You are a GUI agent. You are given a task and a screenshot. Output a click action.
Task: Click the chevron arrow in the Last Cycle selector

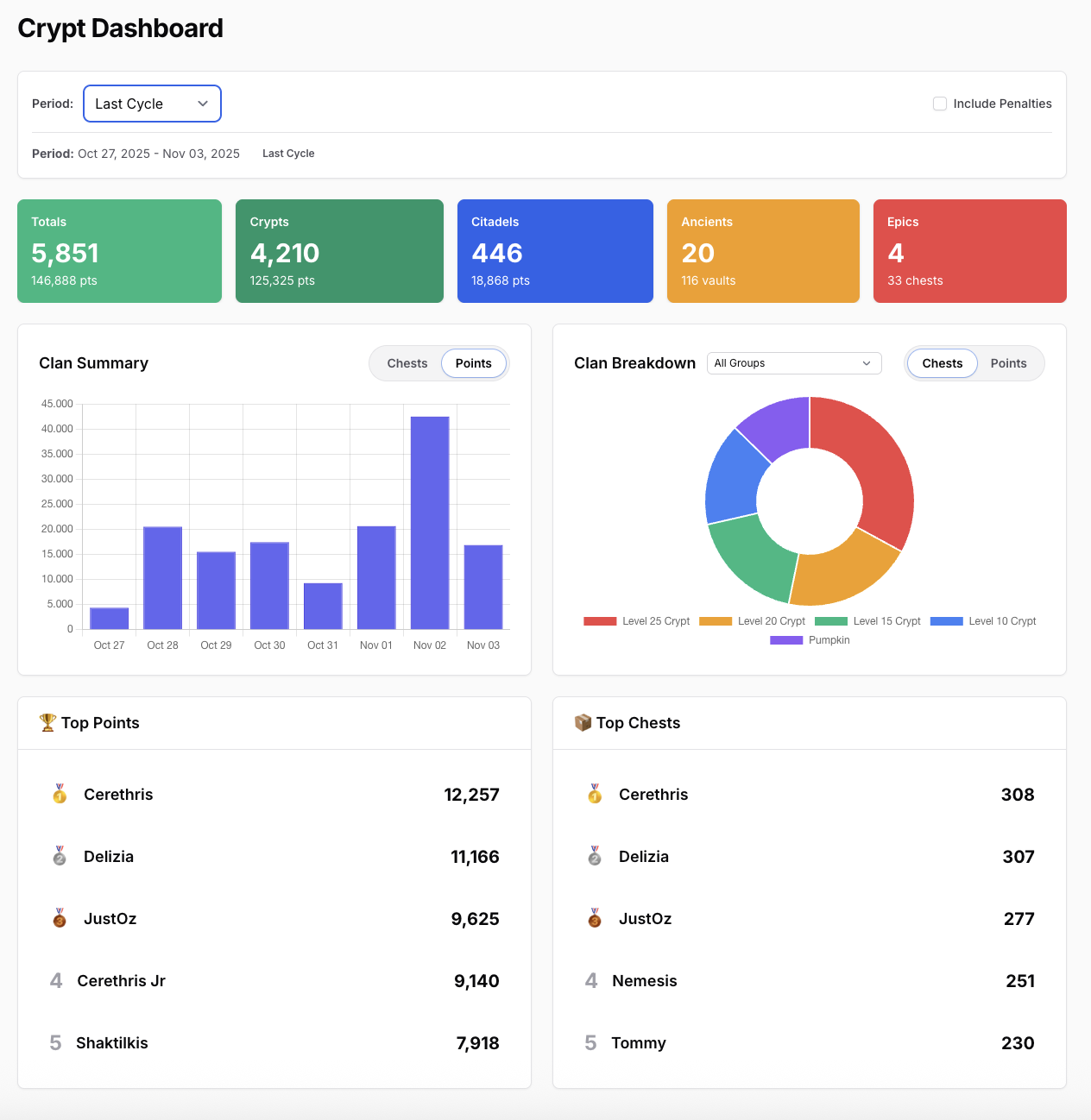(x=203, y=104)
